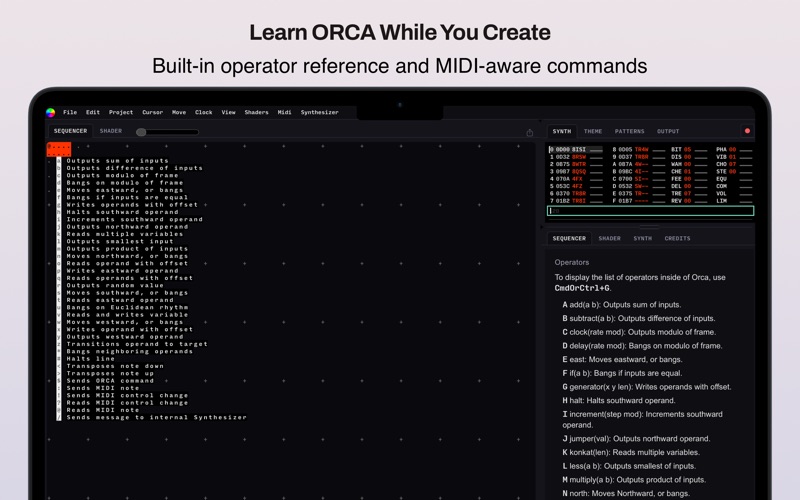Click grid line 'Transposes note down'
The width and height of the screenshot is (800, 500).
115,366
